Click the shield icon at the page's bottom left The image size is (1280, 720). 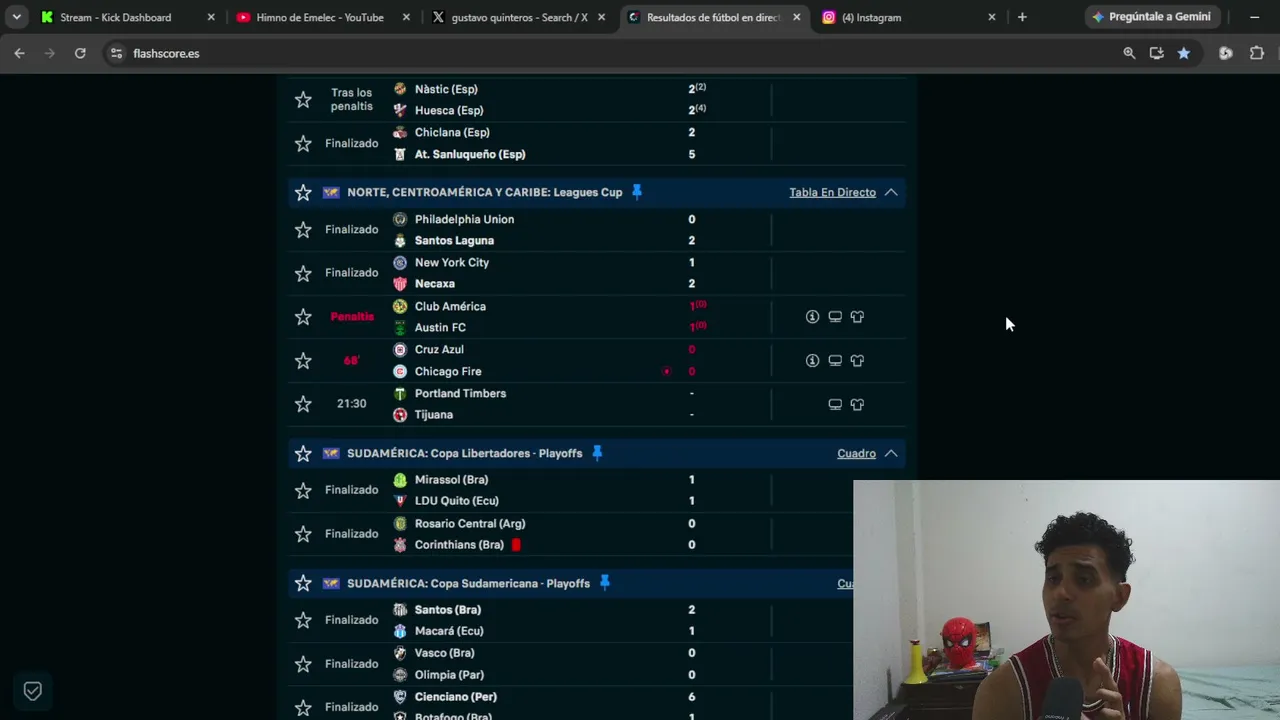point(33,691)
